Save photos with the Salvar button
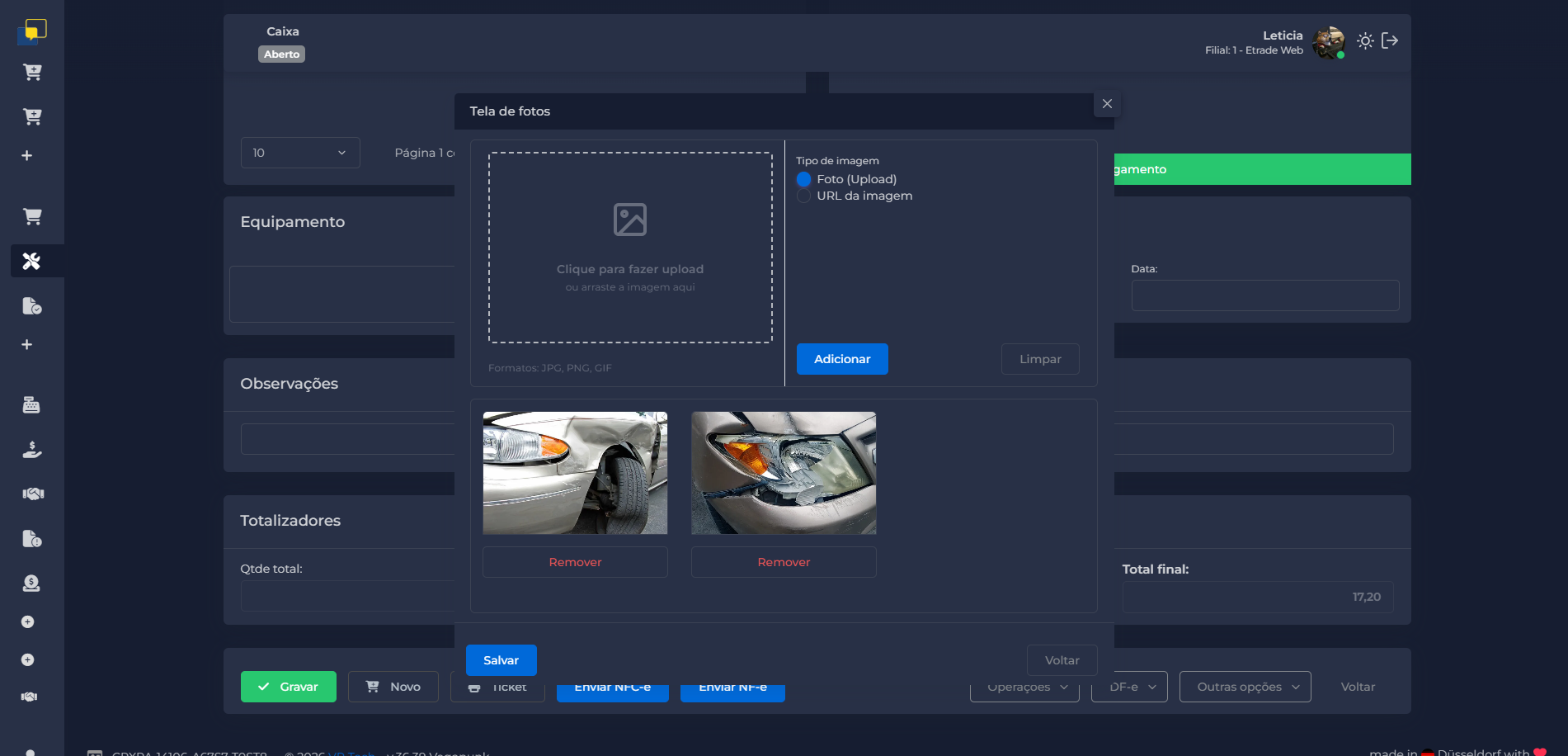The image size is (1568, 756). [x=501, y=660]
